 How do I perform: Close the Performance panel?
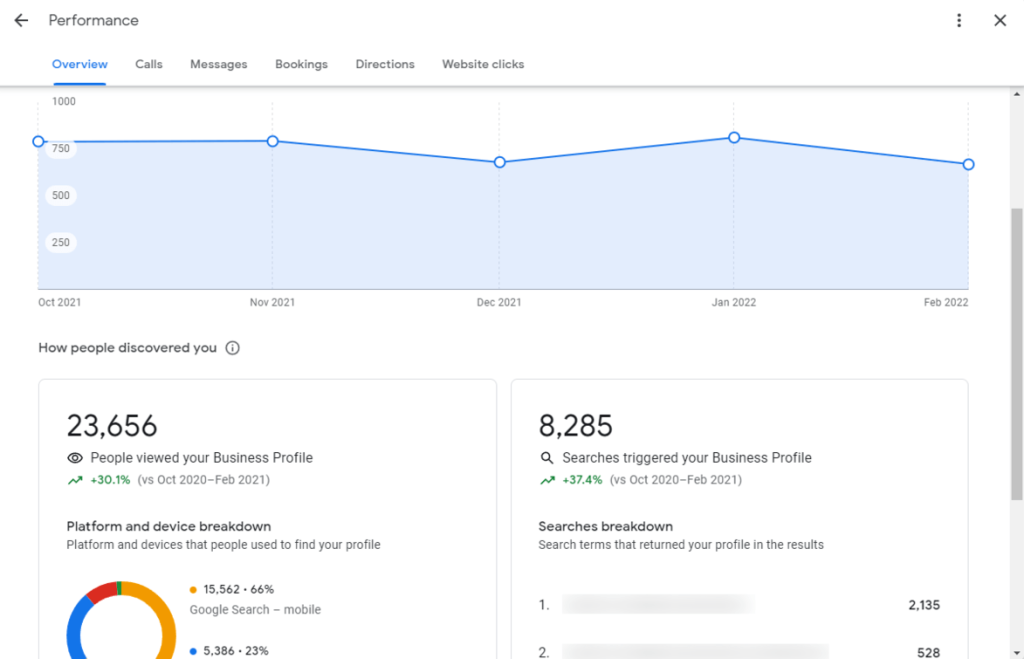coord(1000,20)
